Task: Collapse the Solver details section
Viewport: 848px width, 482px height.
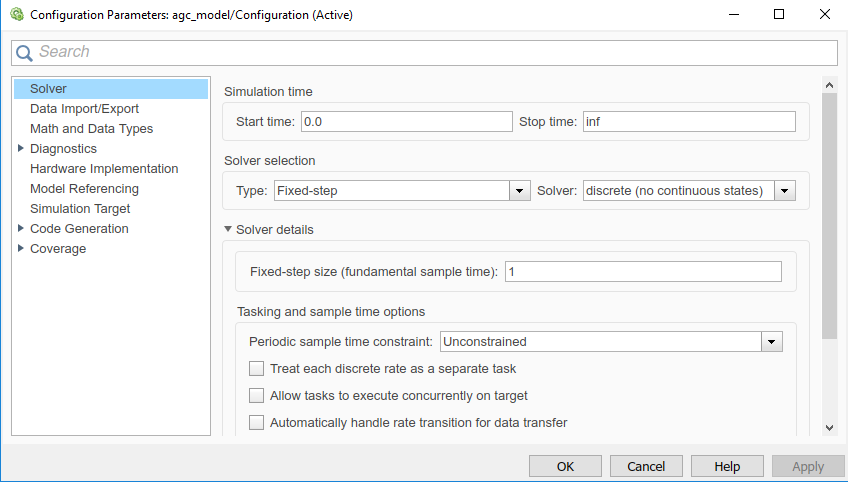Action: 229,230
